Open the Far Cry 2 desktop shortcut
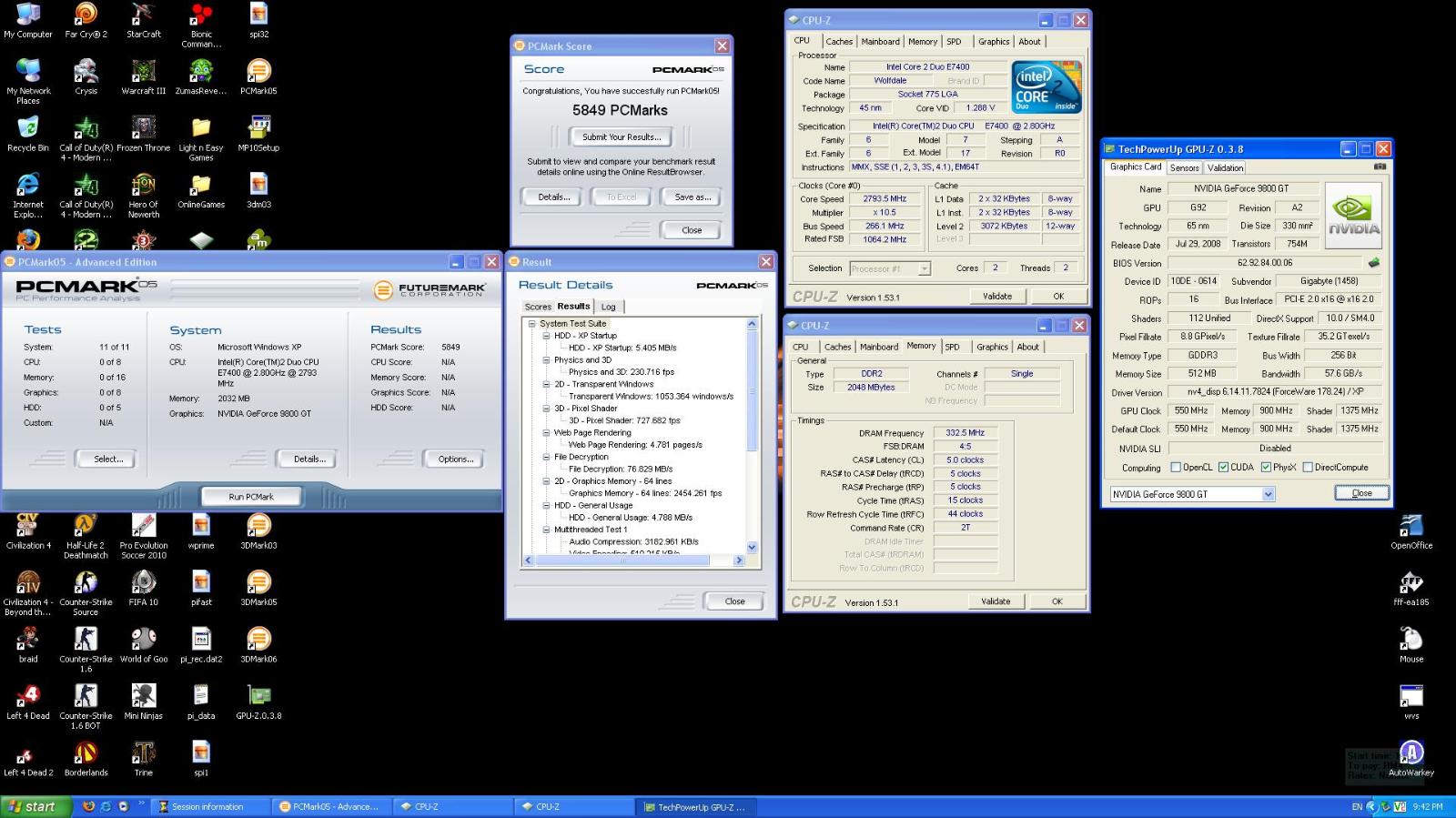Viewport: 1456px width, 818px height. click(86, 21)
